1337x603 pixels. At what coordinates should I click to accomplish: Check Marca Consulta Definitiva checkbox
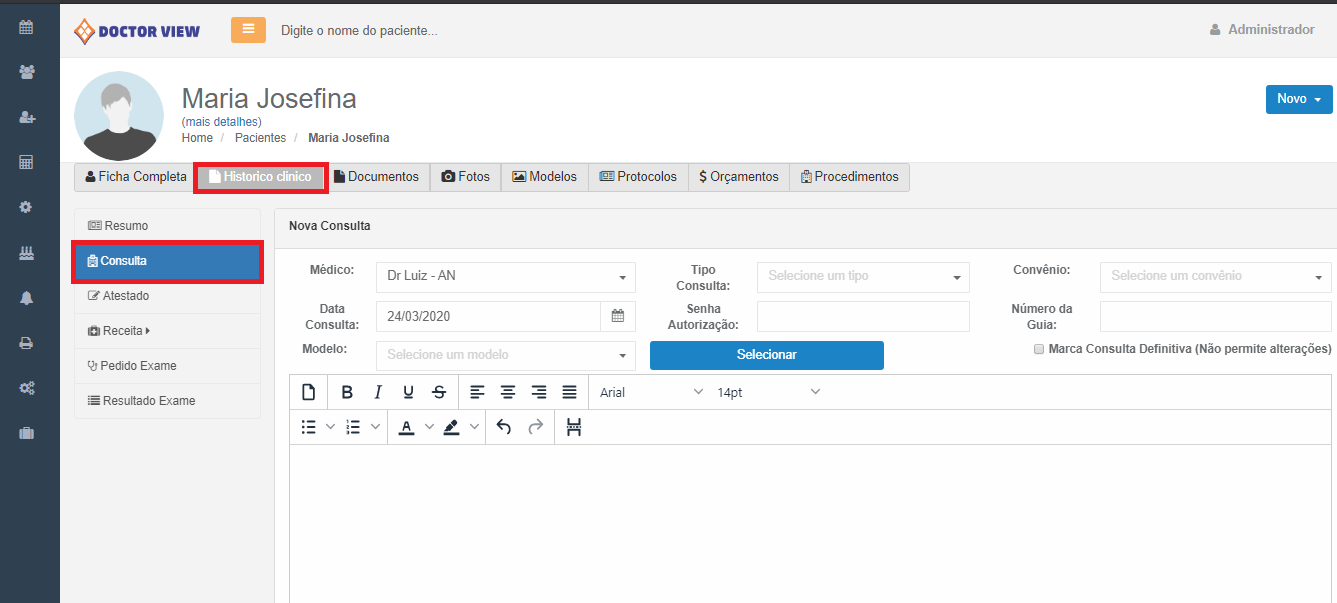coord(1039,349)
